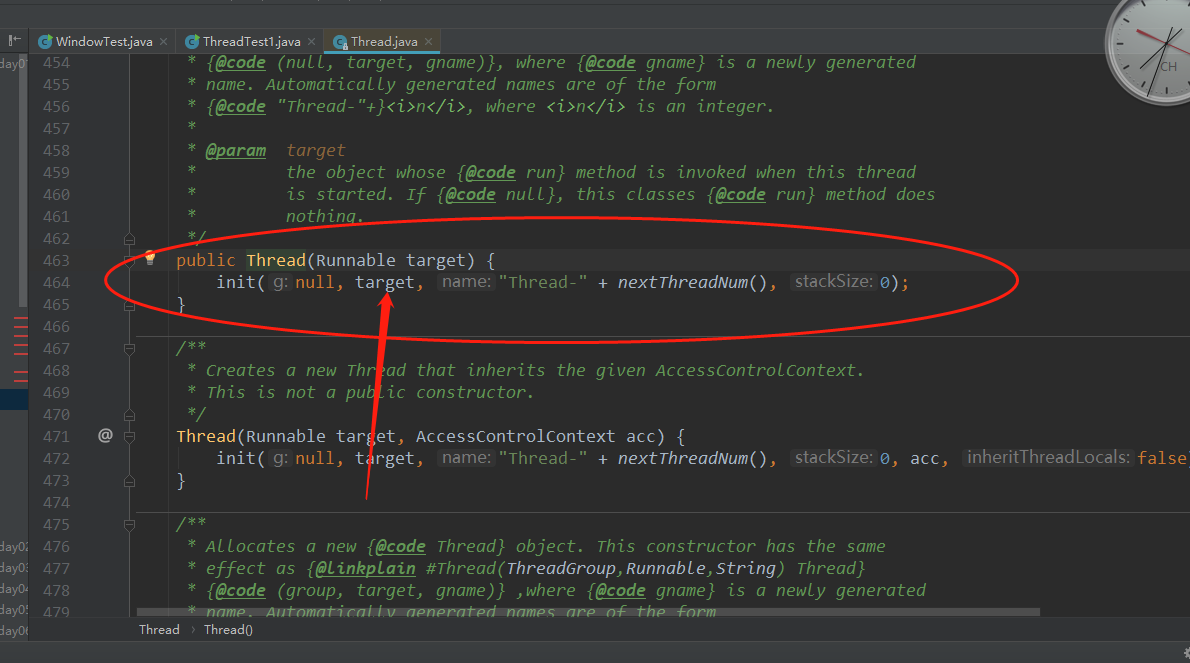Close the Thread.java tab

coord(428,42)
